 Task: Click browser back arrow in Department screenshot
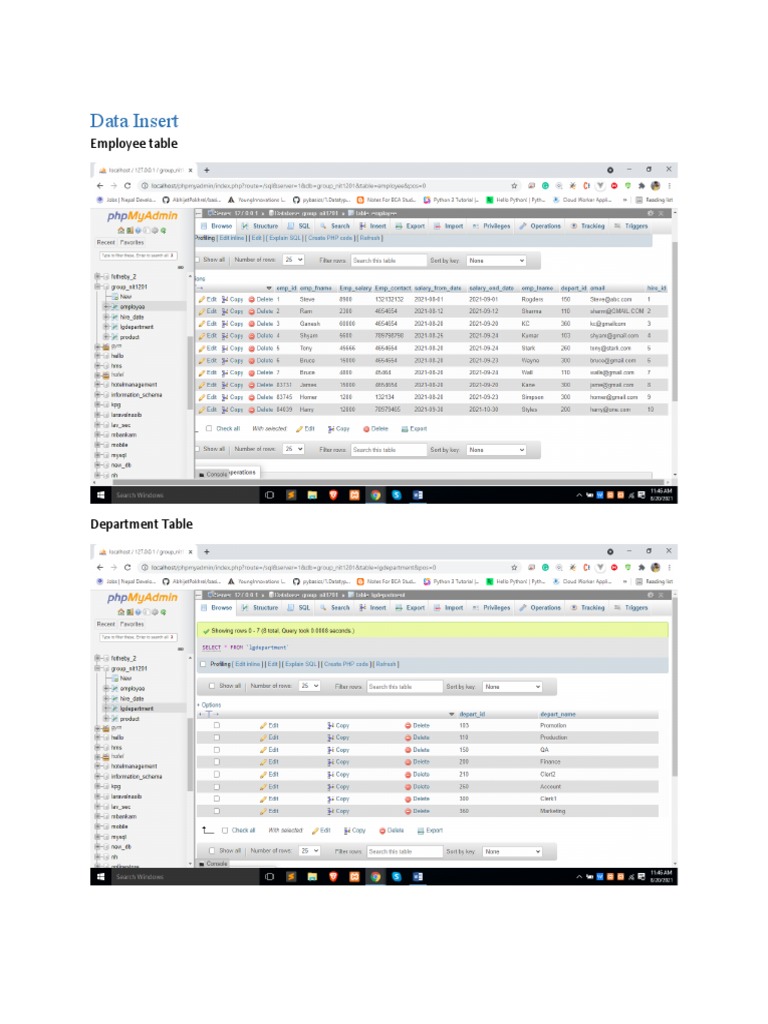coord(100,568)
